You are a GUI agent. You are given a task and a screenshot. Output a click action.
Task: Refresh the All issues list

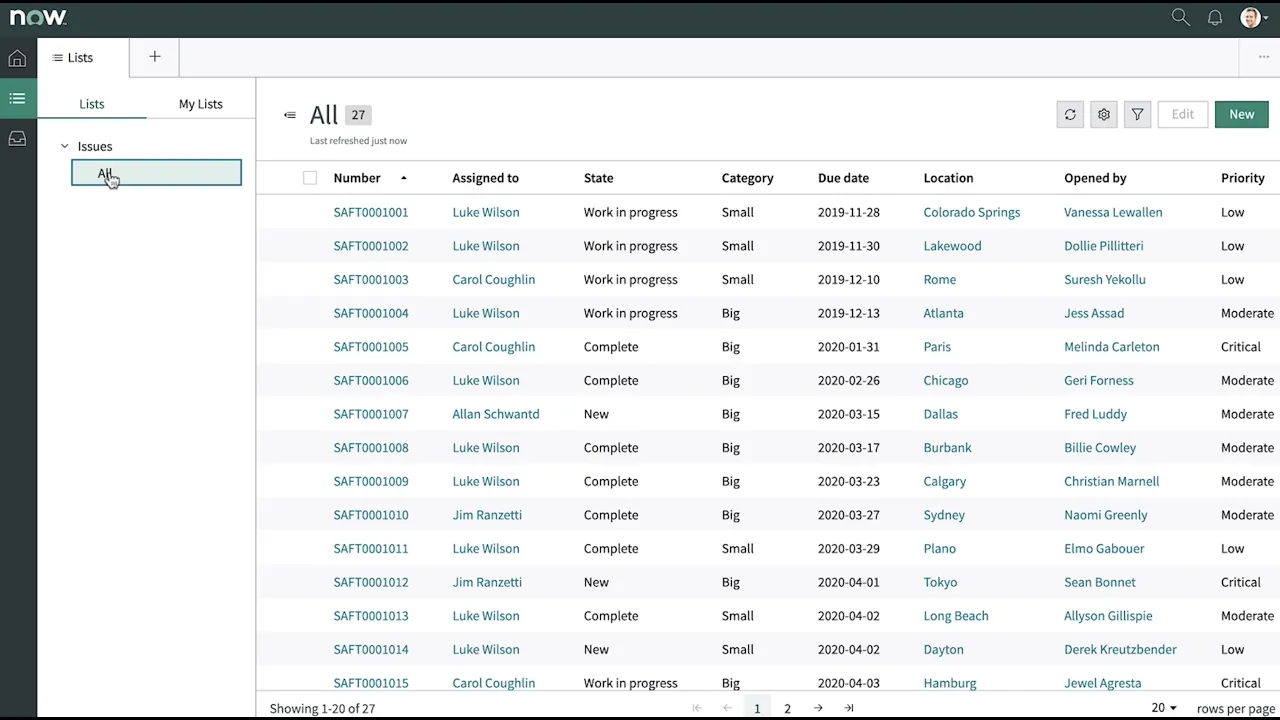tap(1069, 114)
